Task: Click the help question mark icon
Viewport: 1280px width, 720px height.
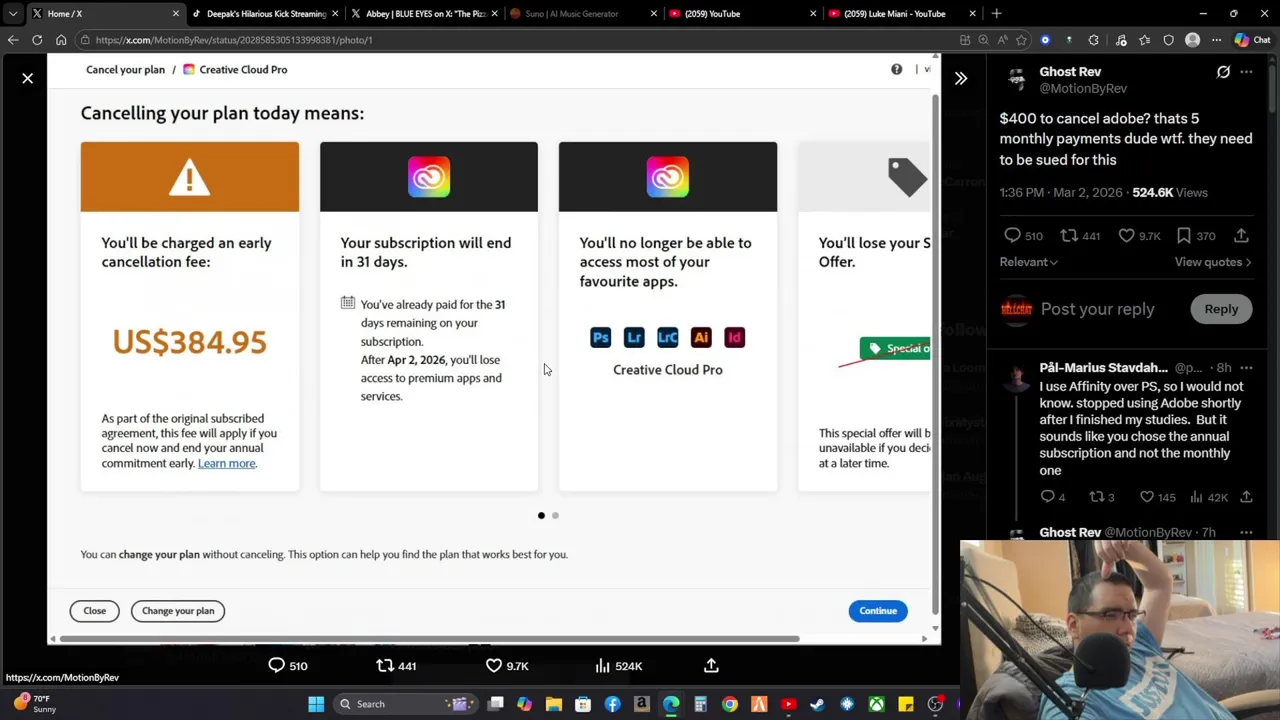Action: coord(896,69)
